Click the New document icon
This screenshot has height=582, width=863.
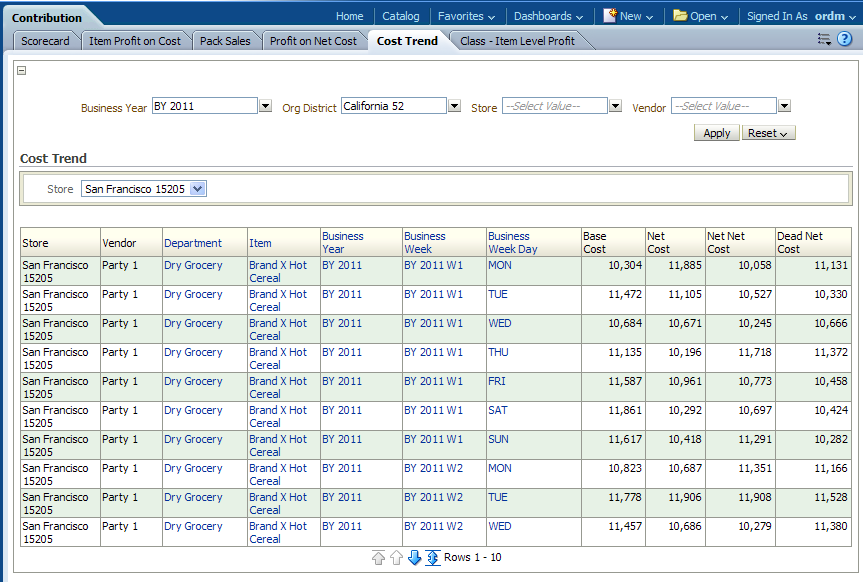pyautogui.click(x=609, y=16)
